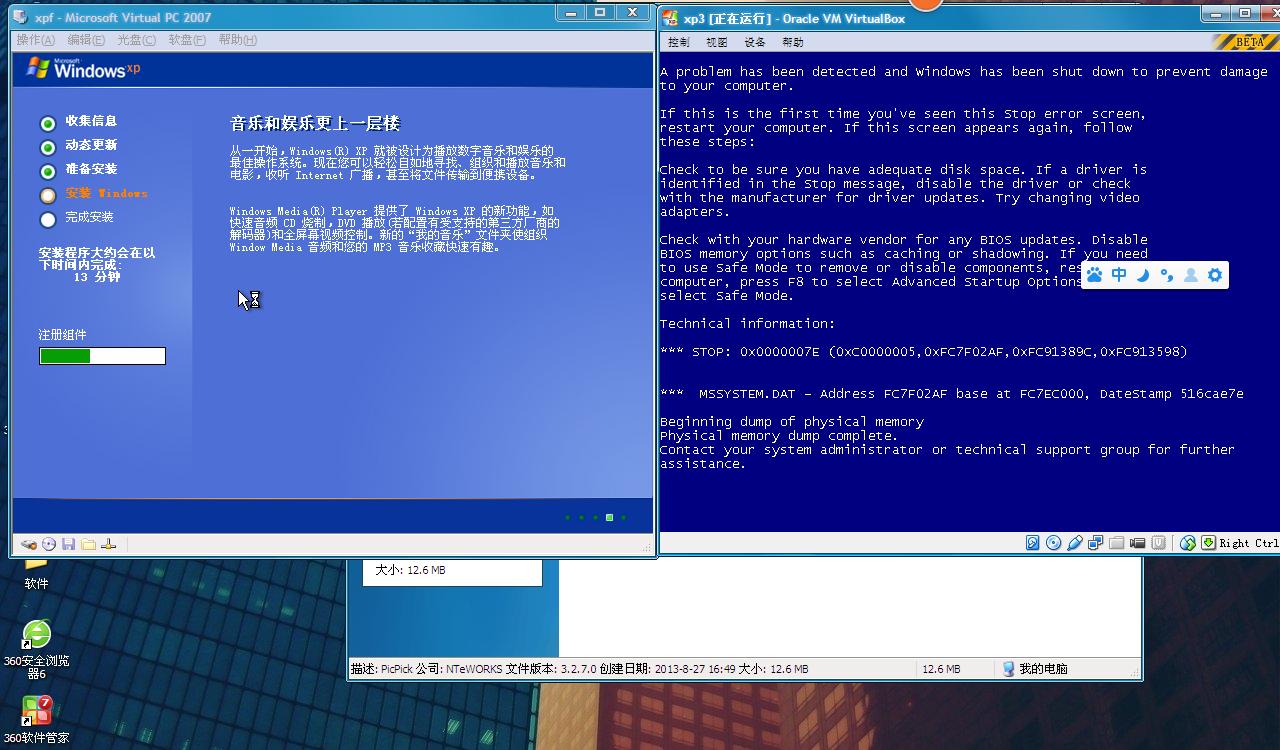Click the network adapter icon in Virtual PC status bar

click(x=109, y=544)
